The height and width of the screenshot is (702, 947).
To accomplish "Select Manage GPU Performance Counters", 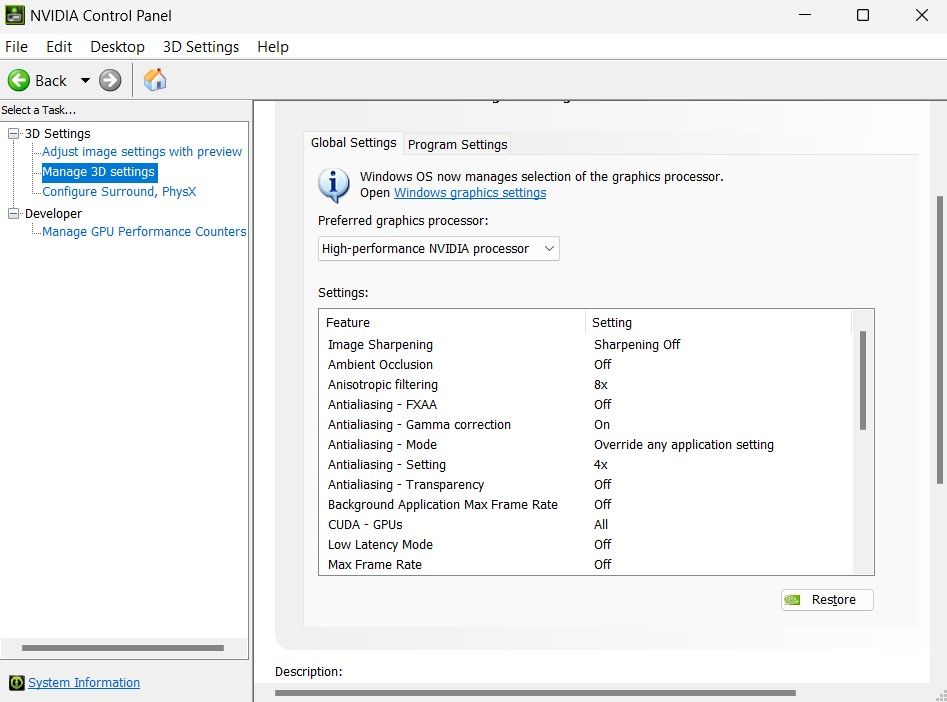I will pyautogui.click(x=144, y=232).
